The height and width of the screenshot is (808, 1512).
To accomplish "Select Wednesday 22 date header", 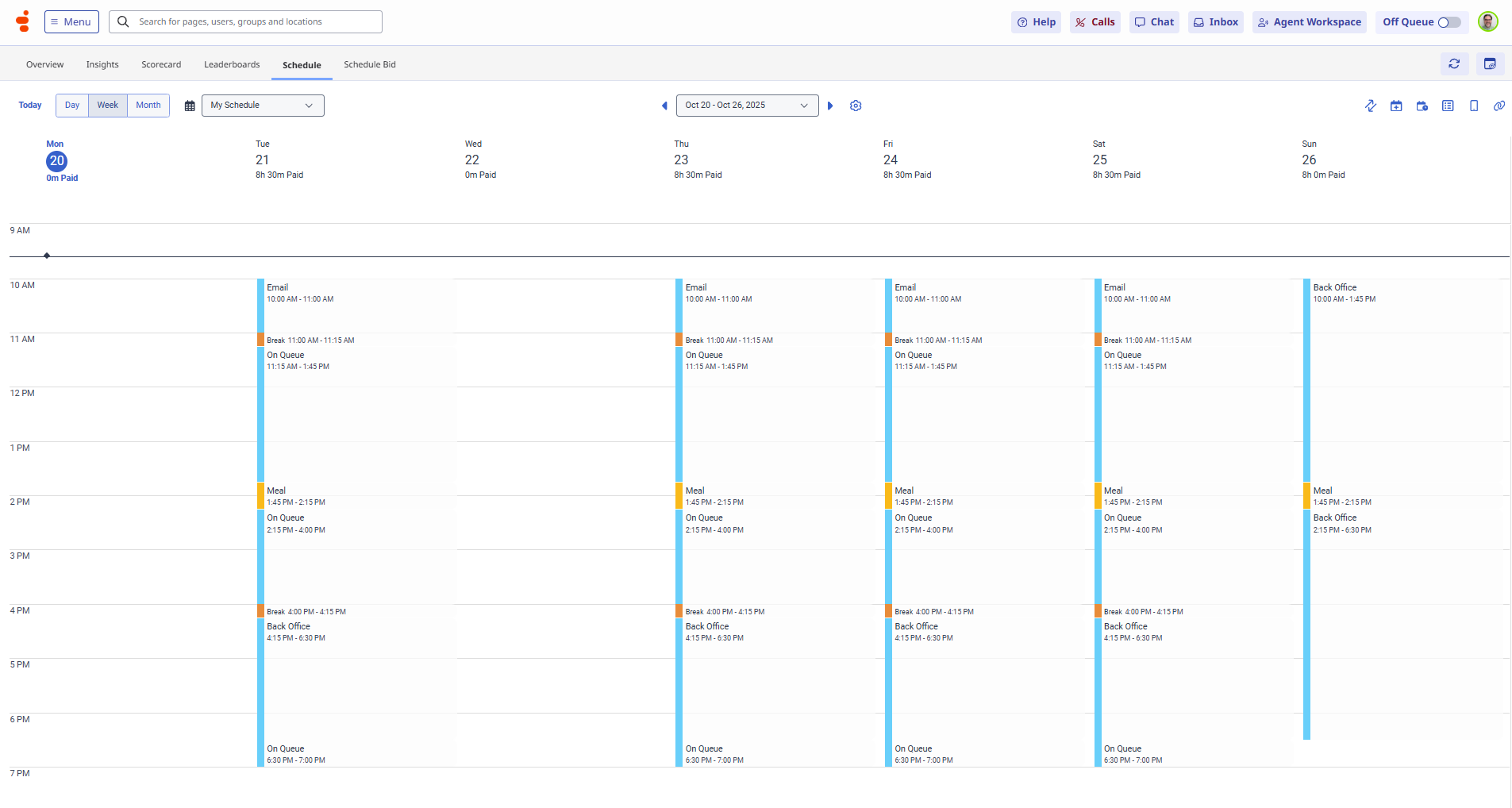I will click(472, 160).
